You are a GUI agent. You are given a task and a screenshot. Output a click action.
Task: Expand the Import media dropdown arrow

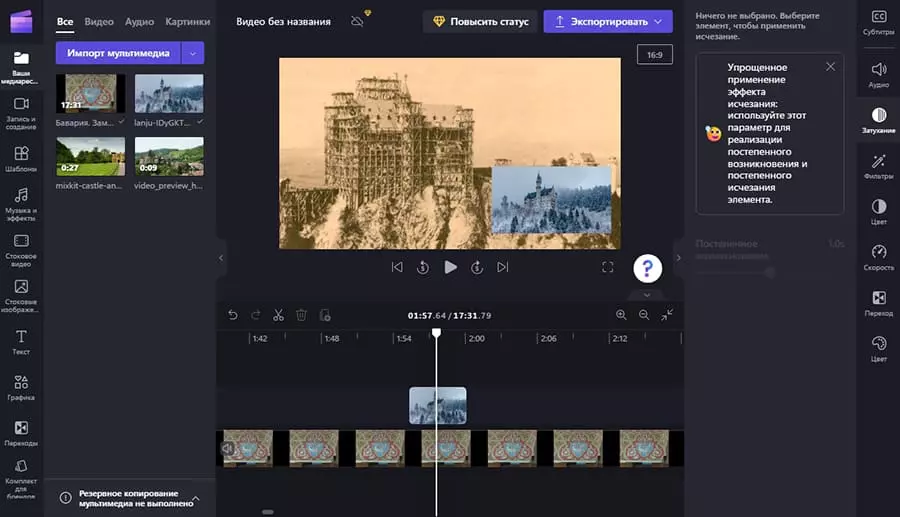click(194, 53)
